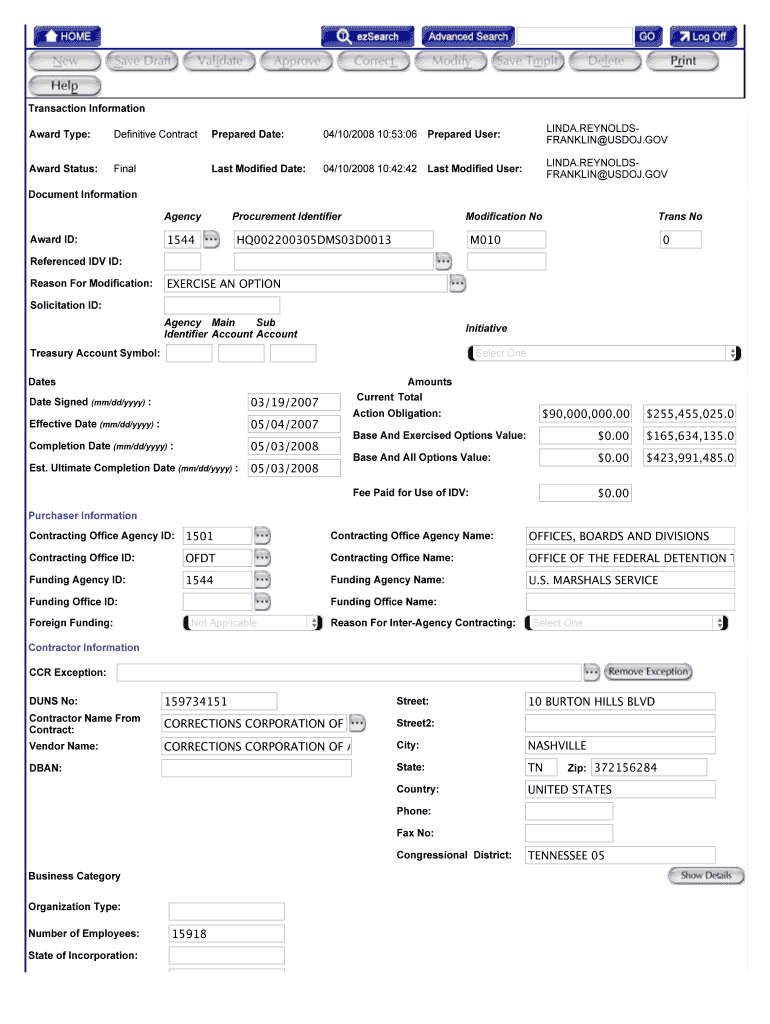Click the lookup icon for Referenced IDV ID

(443, 262)
